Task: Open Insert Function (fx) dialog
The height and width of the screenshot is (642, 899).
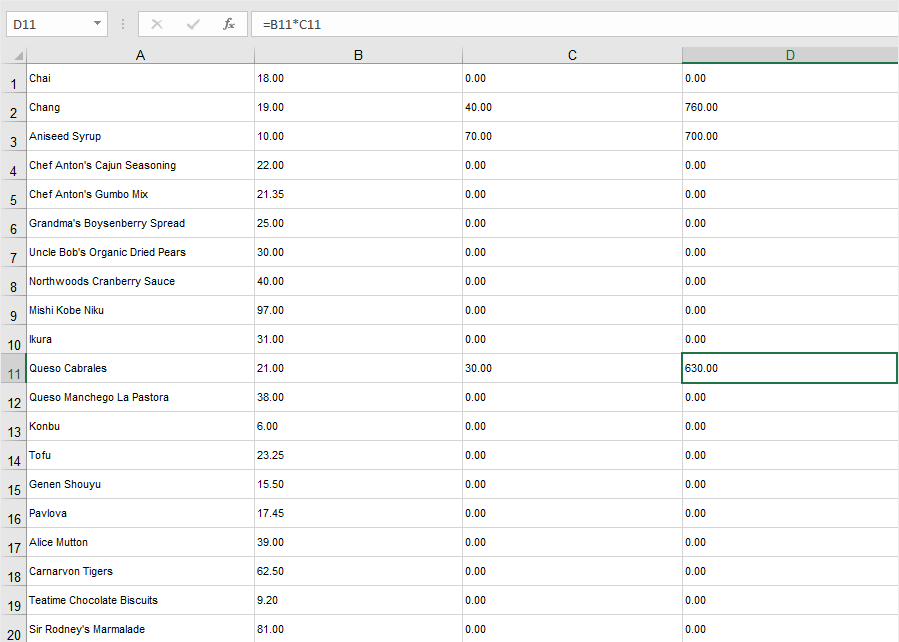Action: click(229, 24)
